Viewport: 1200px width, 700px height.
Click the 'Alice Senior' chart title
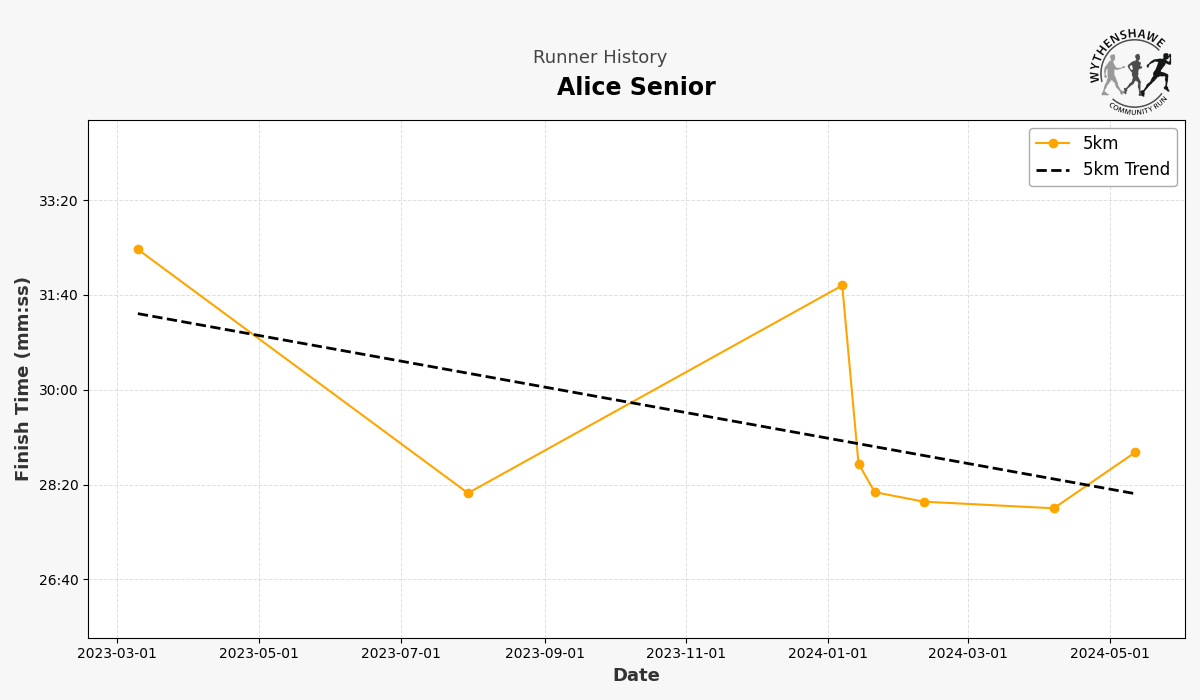pyautogui.click(x=636, y=88)
